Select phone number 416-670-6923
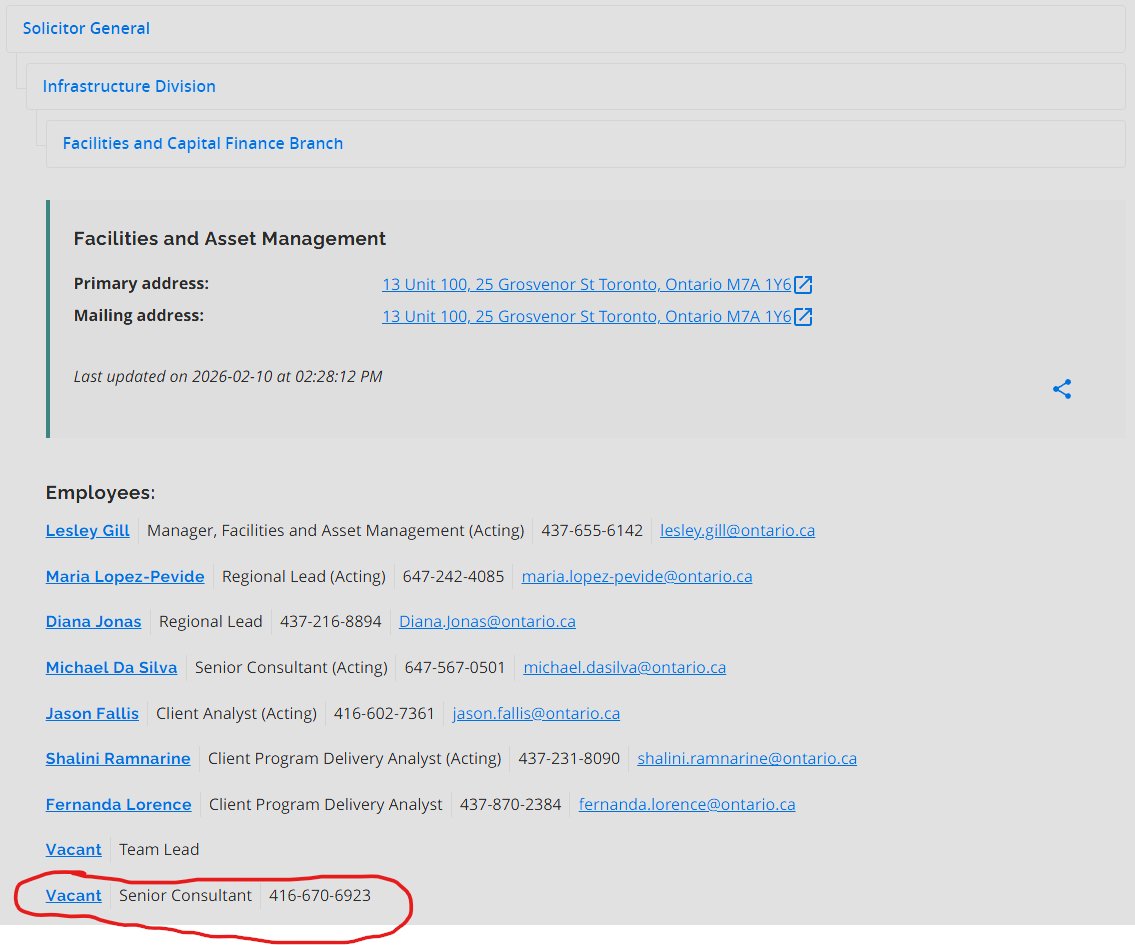This screenshot has width=1135, height=945. point(320,896)
